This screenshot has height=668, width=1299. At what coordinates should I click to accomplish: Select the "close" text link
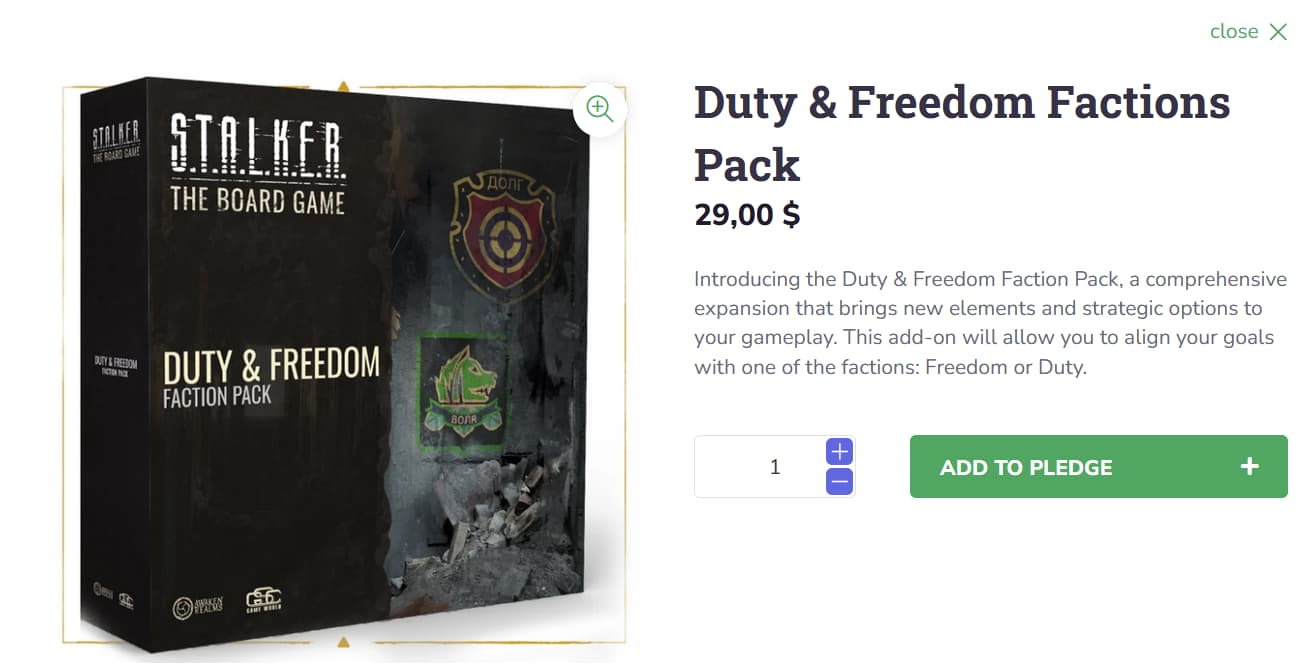point(1234,32)
